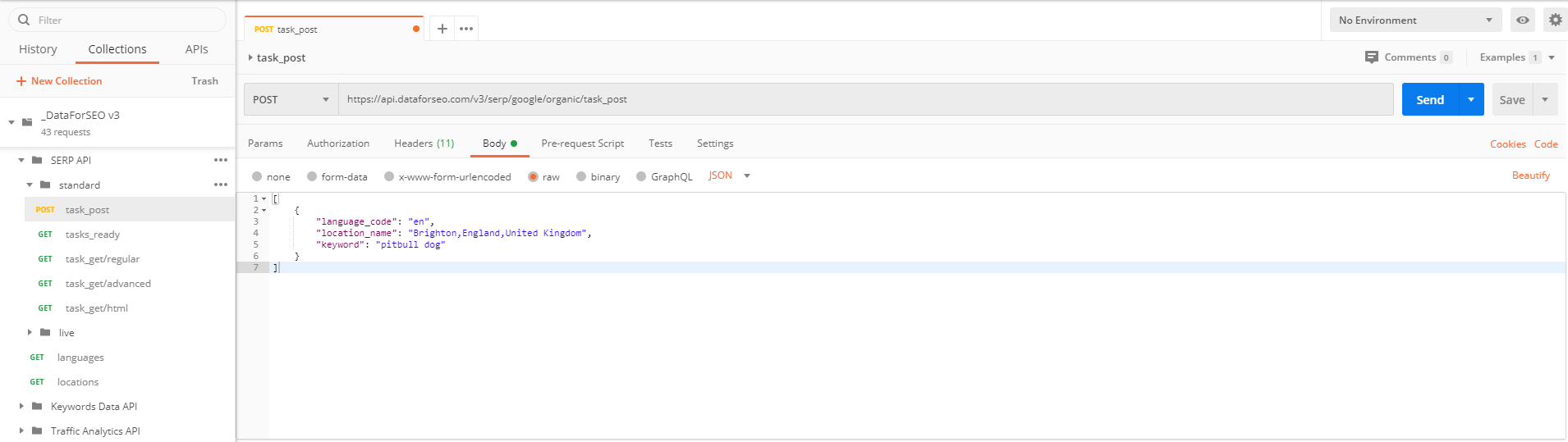Click the Keywords Data API folder icon

click(37, 406)
